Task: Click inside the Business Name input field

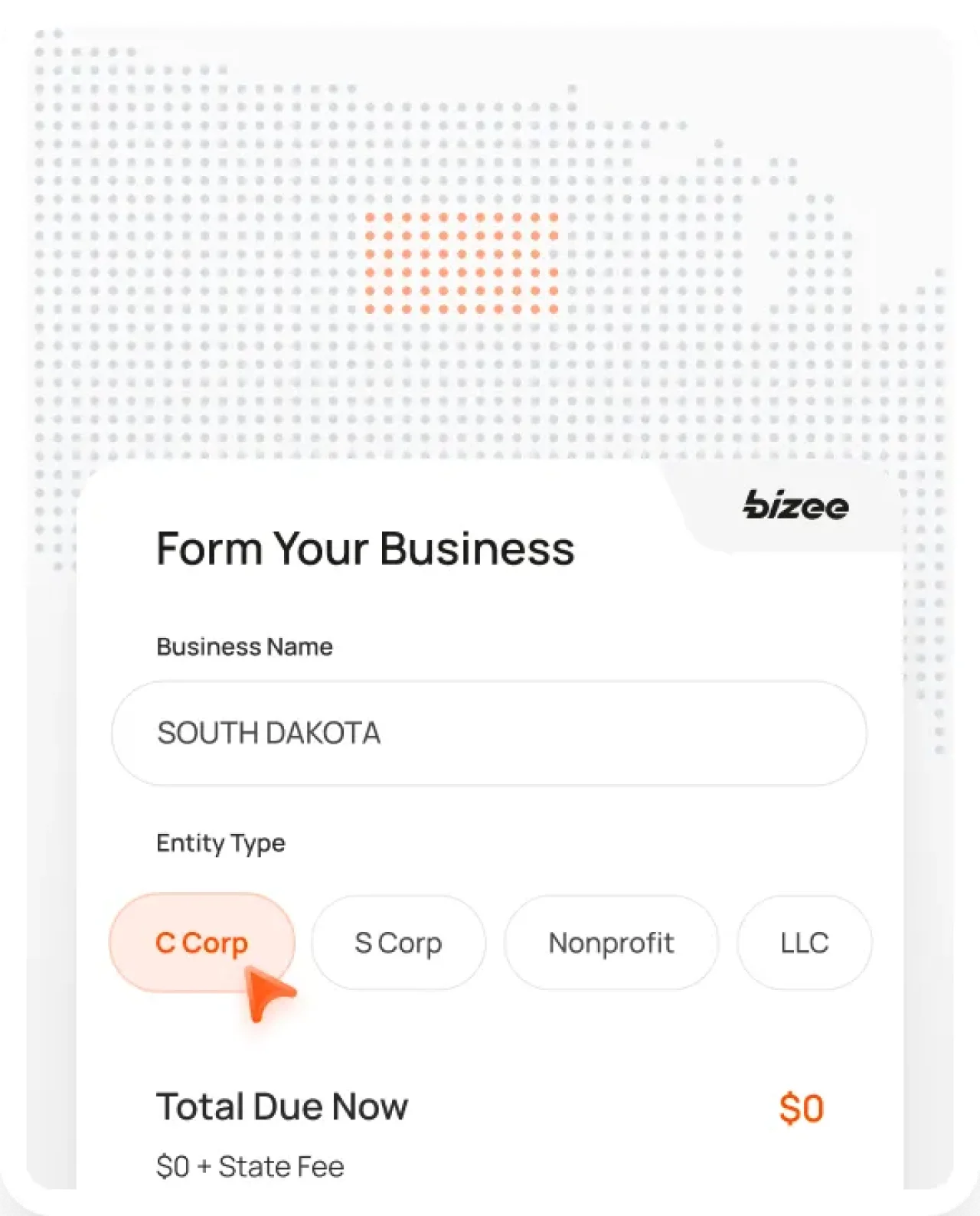Action: click(488, 733)
